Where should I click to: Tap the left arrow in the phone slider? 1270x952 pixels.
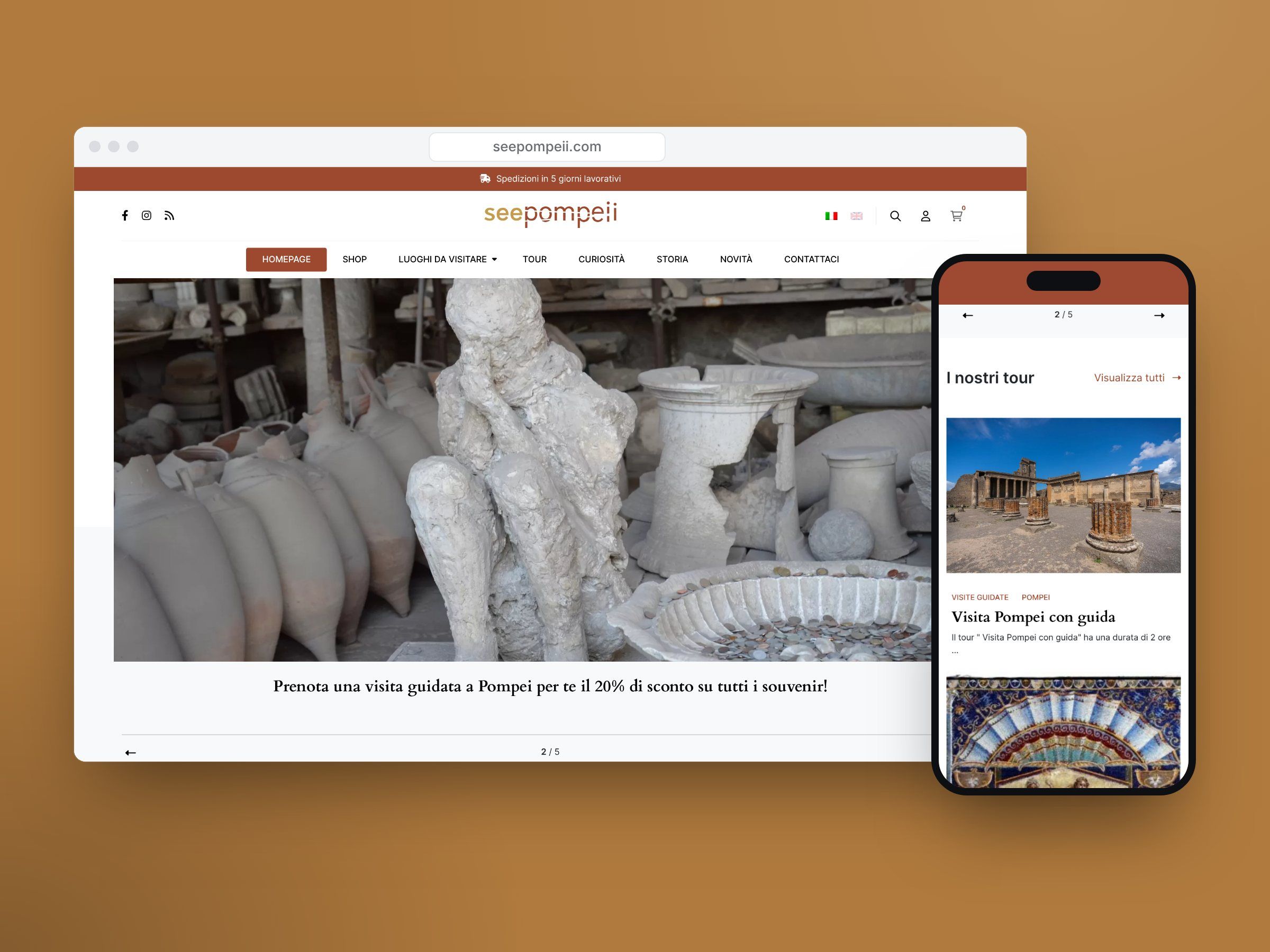(967, 315)
